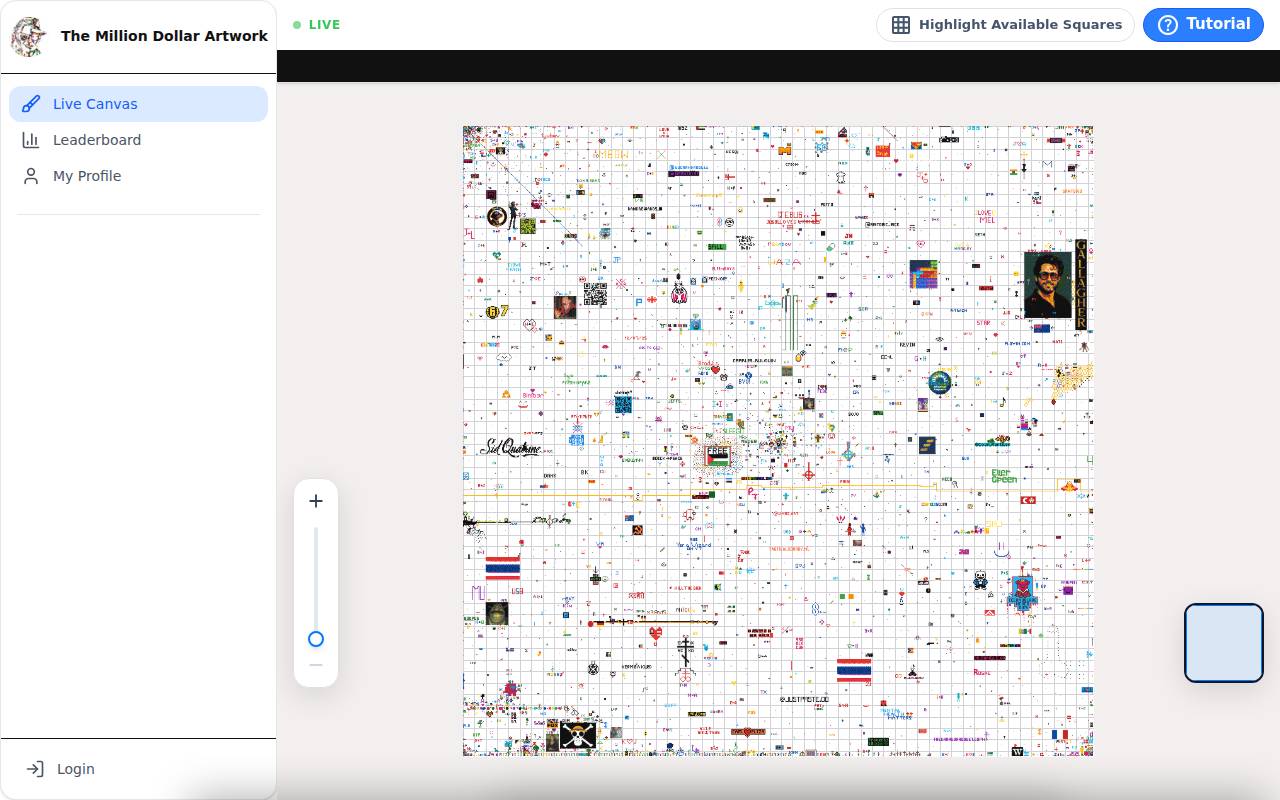The height and width of the screenshot is (800, 1280).
Task: Zoom out with the minus button
Action: pyautogui.click(x=316, y=665)
